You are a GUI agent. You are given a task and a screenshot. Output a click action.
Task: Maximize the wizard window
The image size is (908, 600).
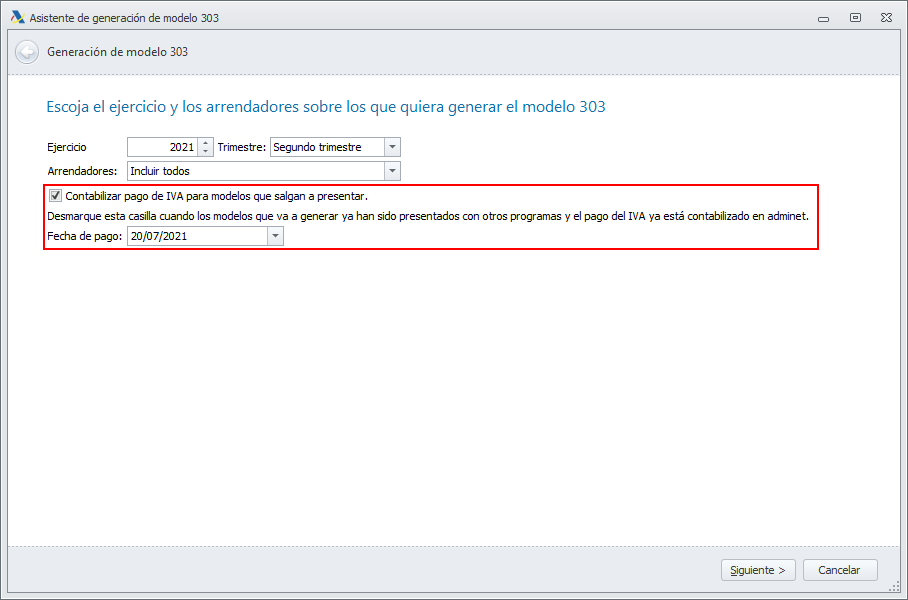click(855, 18)
